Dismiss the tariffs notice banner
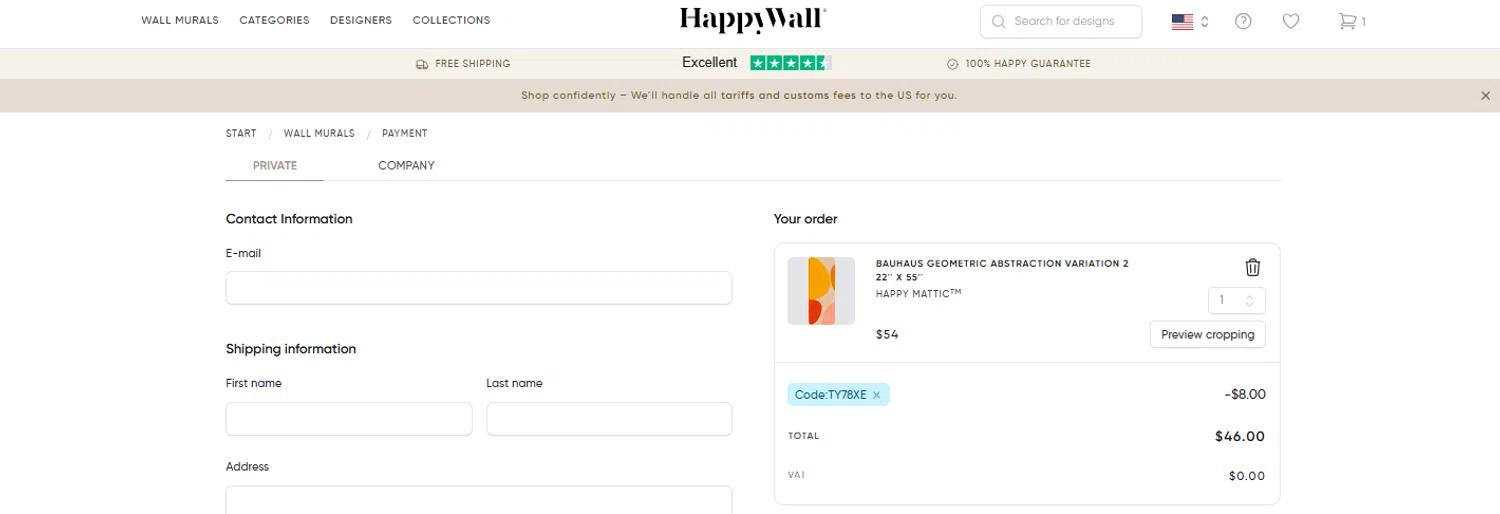 (x=1485, y=96)
